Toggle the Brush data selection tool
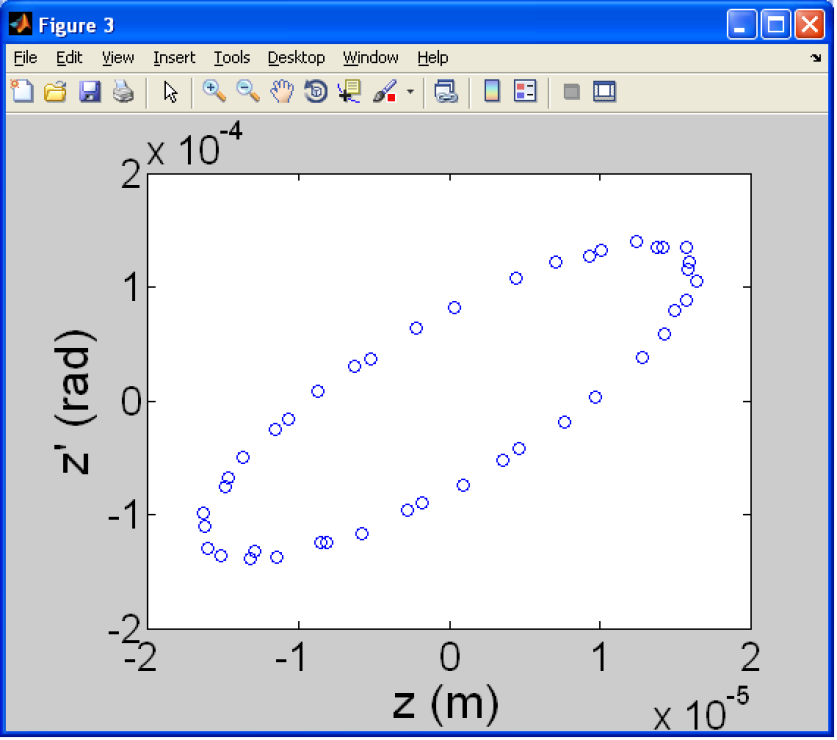This screenshot has width=837, height=740. (385, 91)
